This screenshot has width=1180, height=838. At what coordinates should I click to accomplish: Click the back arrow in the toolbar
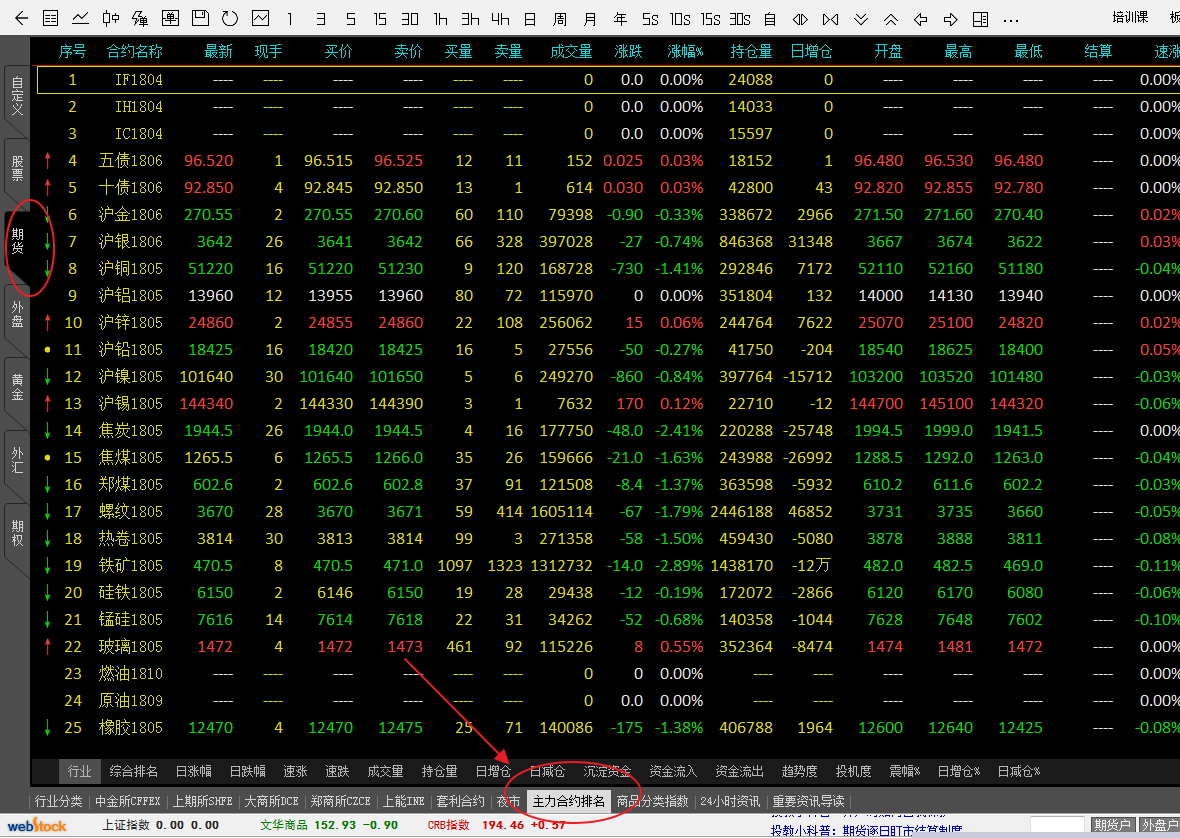point(21,18)
